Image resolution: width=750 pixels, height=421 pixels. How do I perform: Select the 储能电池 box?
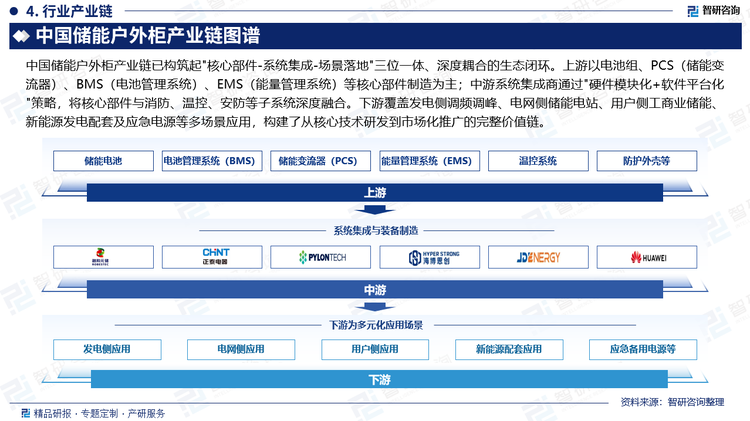(103, 161)
